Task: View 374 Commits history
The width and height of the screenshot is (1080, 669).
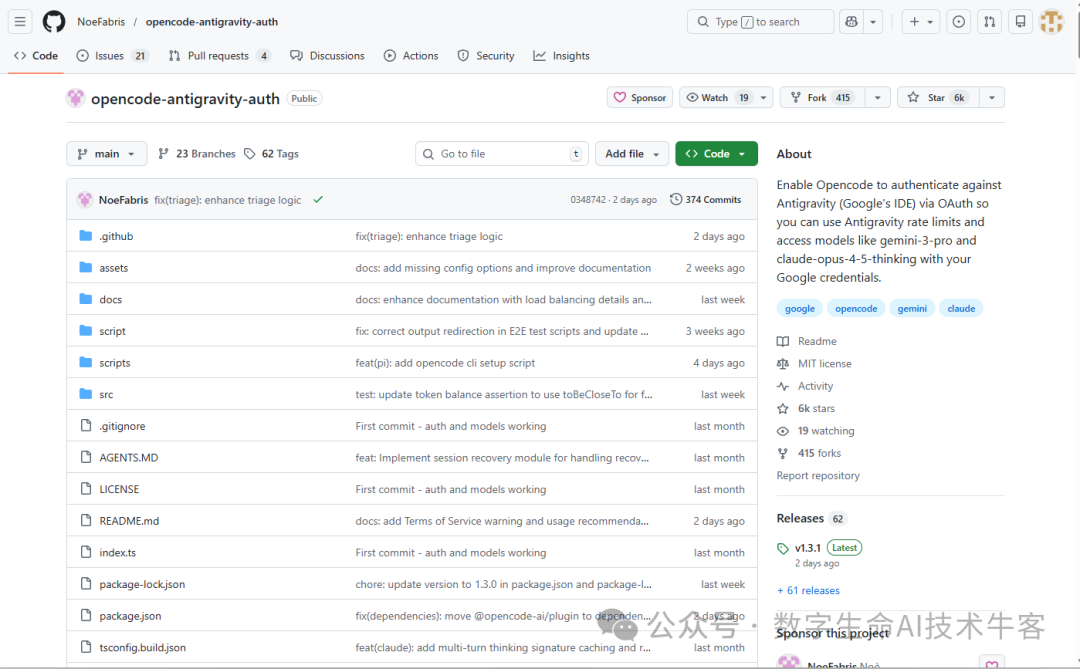Action: [705, 200]
